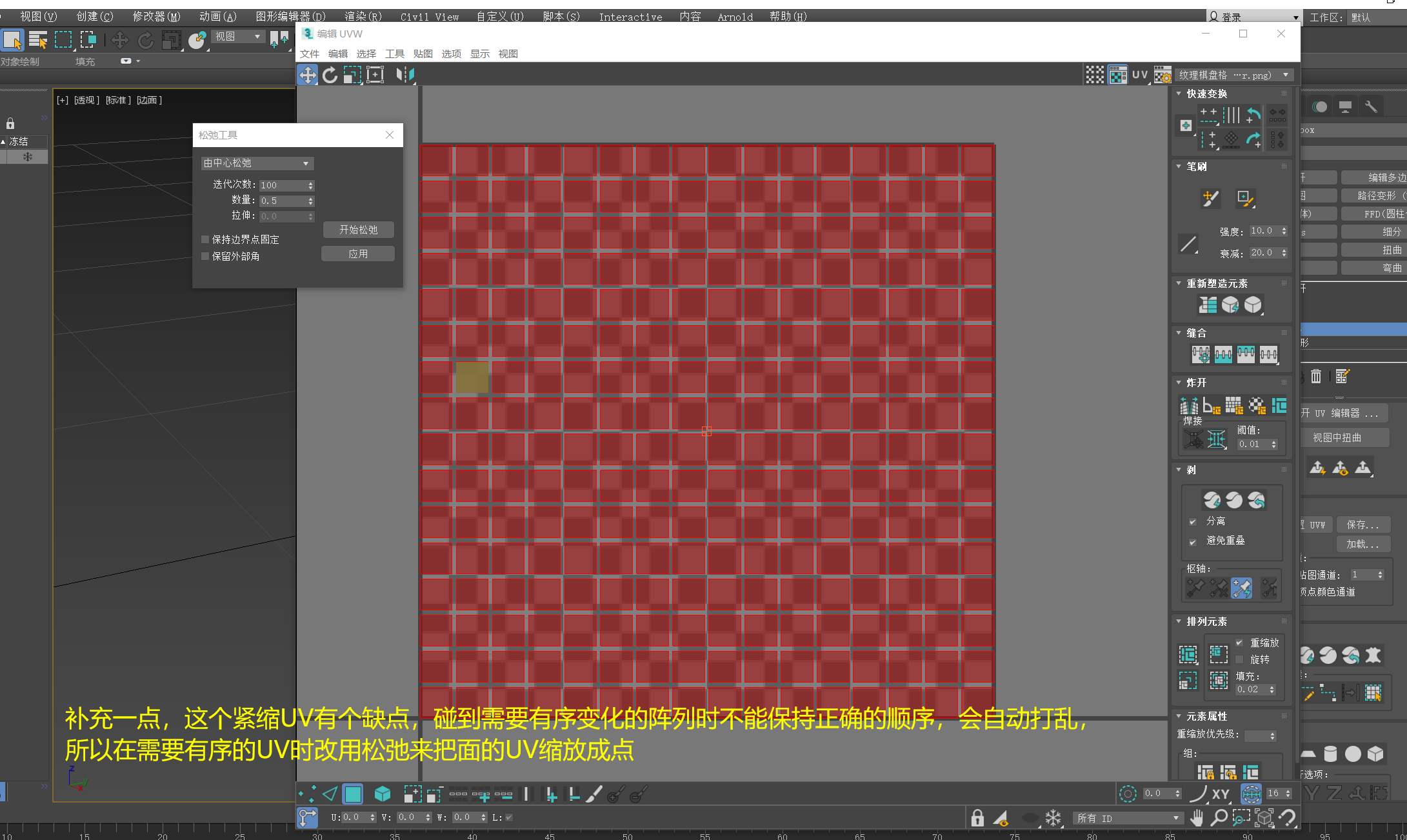Open the Arnold menu in main window
This screenshot has height=840, width=1407.
[735, 17]
